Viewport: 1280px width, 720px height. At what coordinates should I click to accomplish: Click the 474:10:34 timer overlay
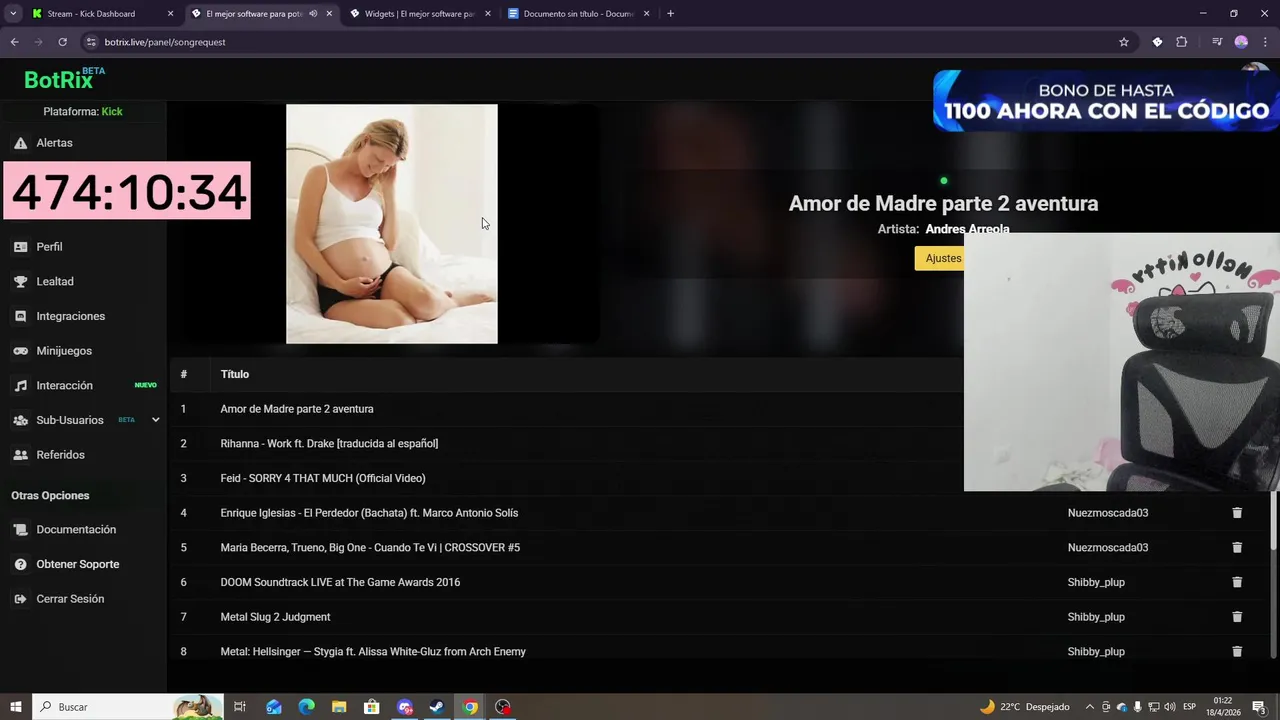click(x=127, y=190)
